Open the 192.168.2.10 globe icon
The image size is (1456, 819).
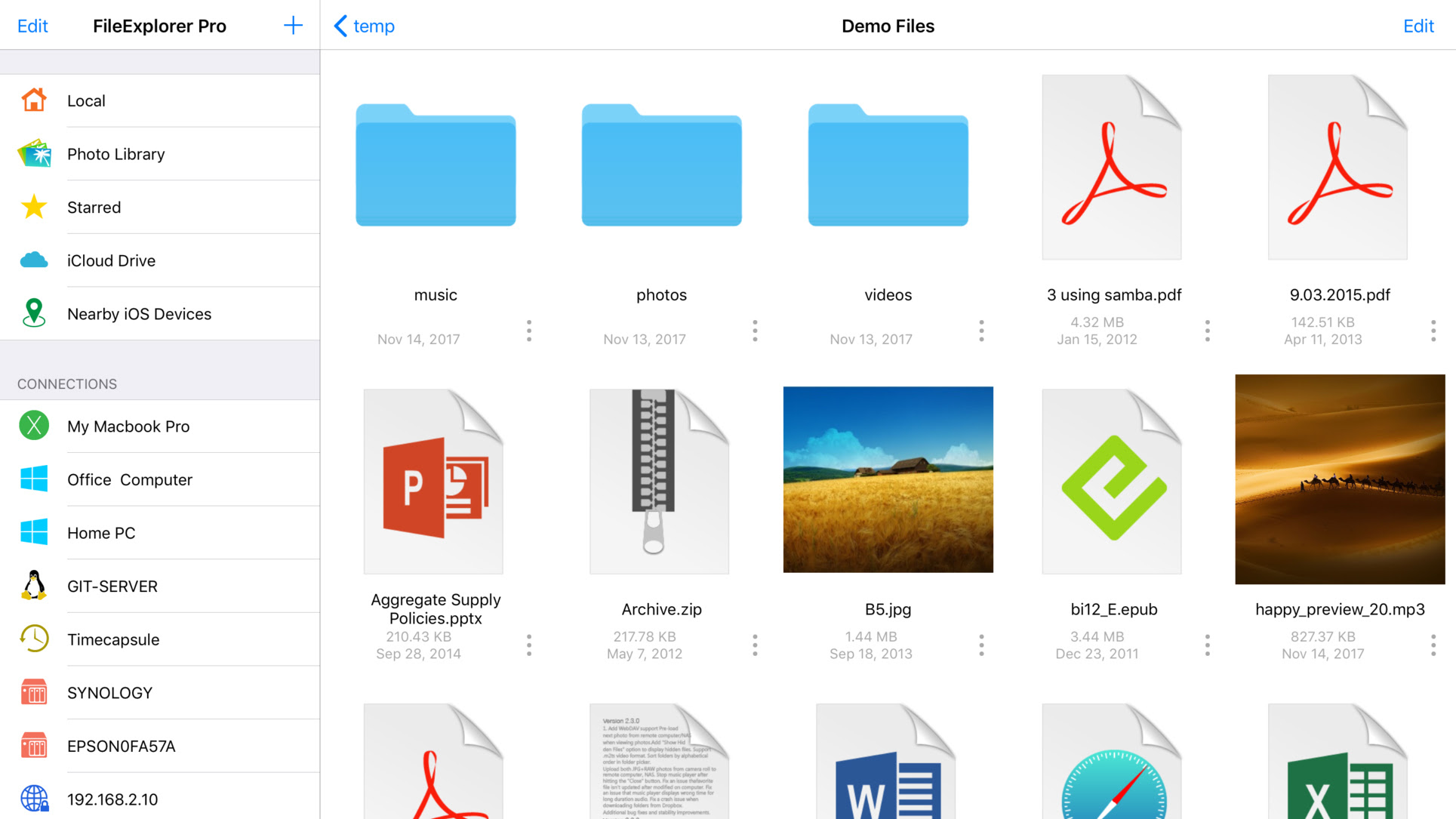pyautogui.click(x=34, y=799)
